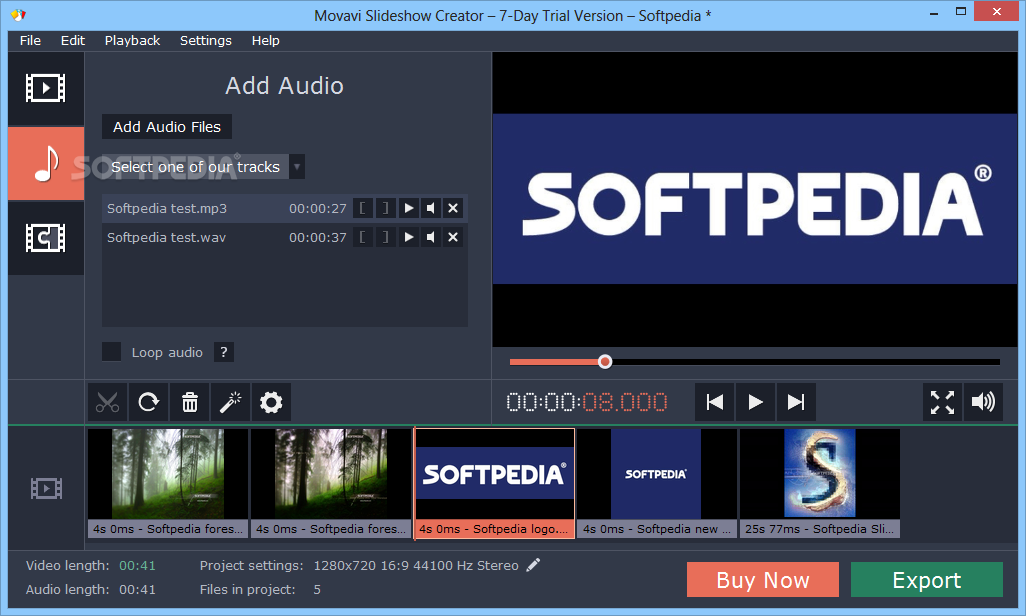The height and width of the screenshot is (616, 1026).
Task: Open clip properties gear icon
Action: pyautogui.click(x=271, y=402)
